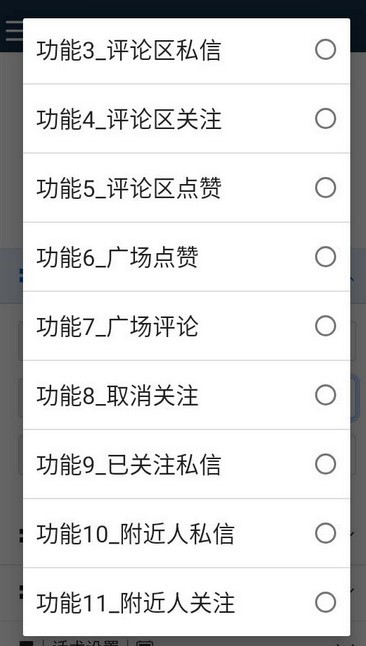Select radio button for 功能8_取消关注
The height and width of the screenshot is (646, 366).
(326, 396)
